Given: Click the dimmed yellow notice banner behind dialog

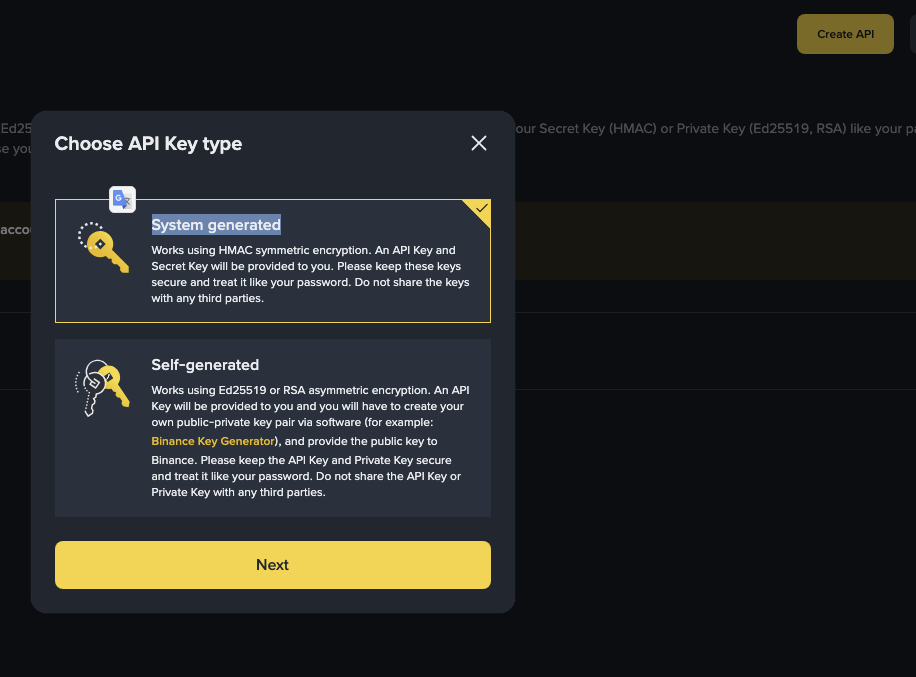Looking at the screenshot, I should tap(700, 240).
